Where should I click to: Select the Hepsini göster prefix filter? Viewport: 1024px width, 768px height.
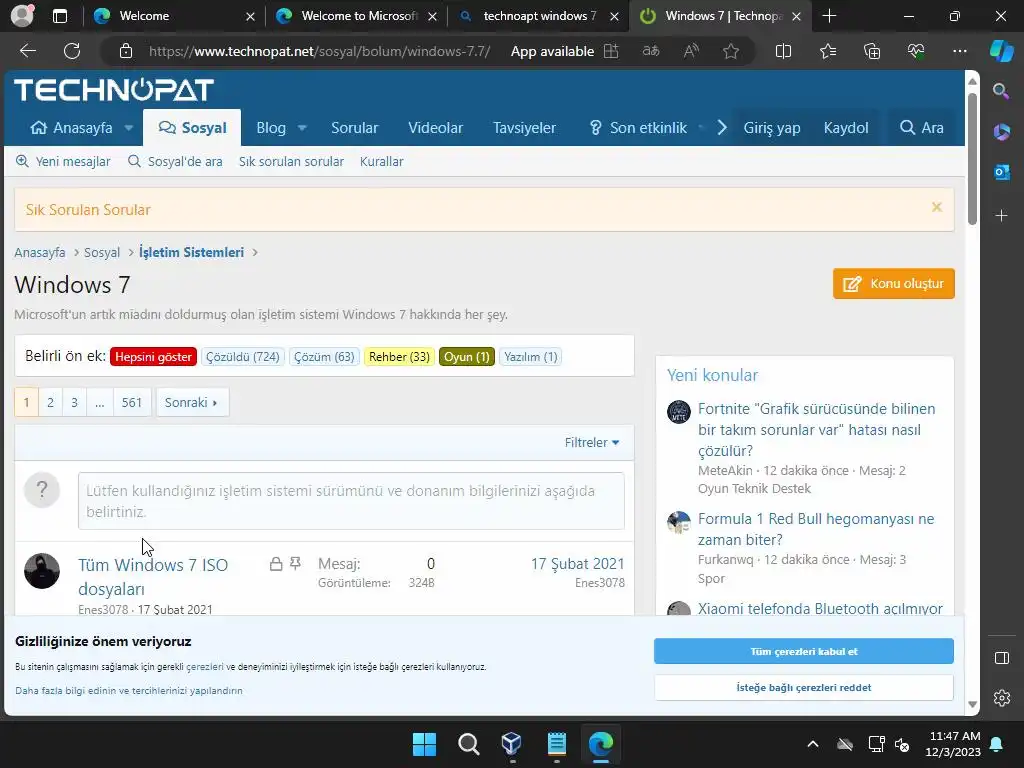click(x=153, y=357)
